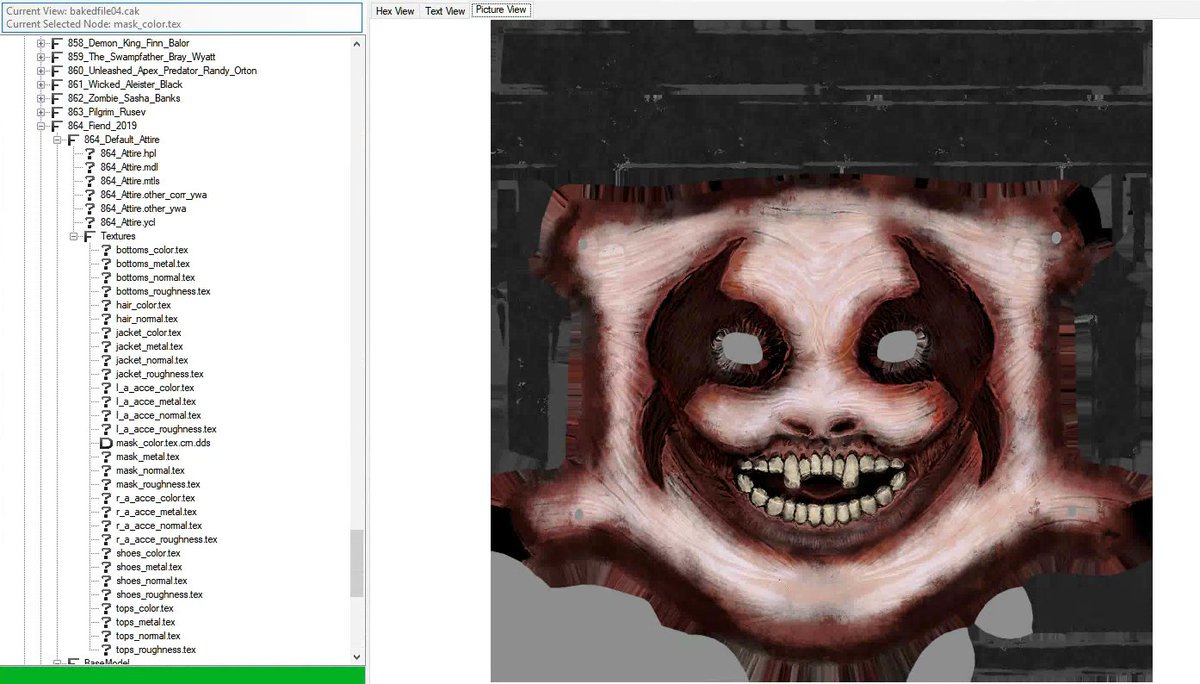This screenshot has width=1200, height=684.
Task: Select l_a_acce_normal.tex texture
Action: pos(158,415)
